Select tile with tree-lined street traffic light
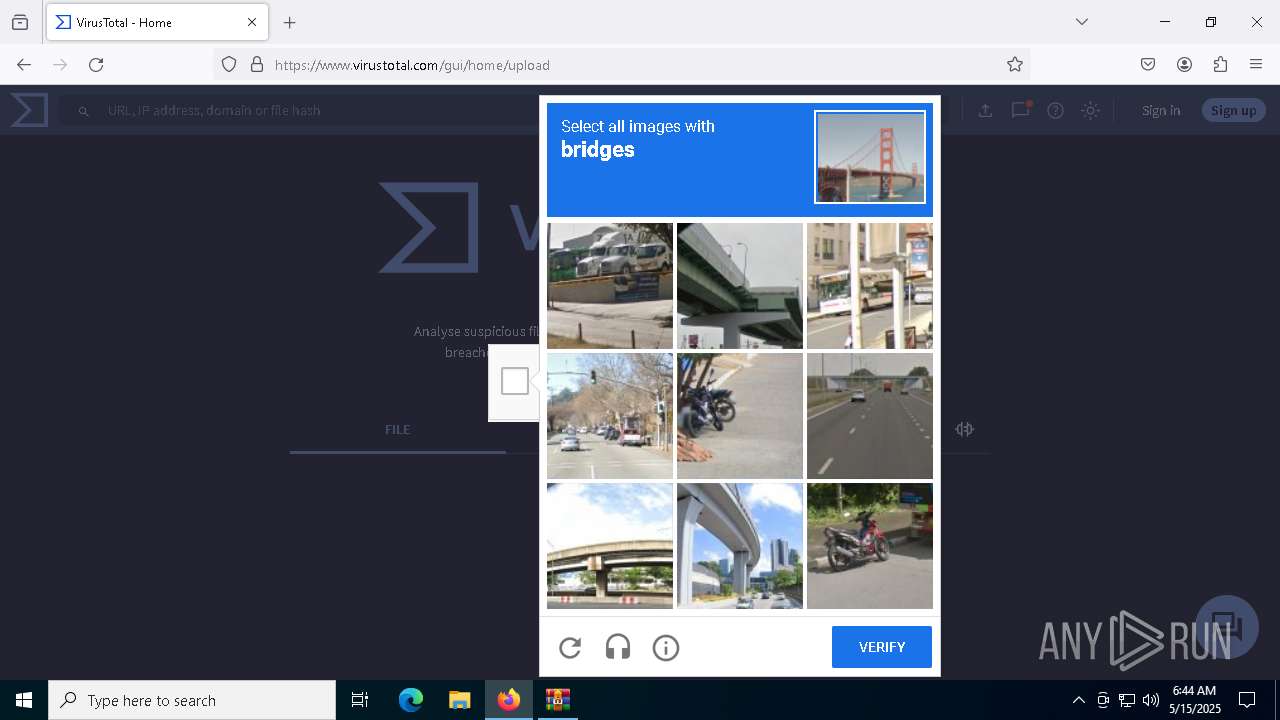 pyautogui.click(x=610, y=416)
